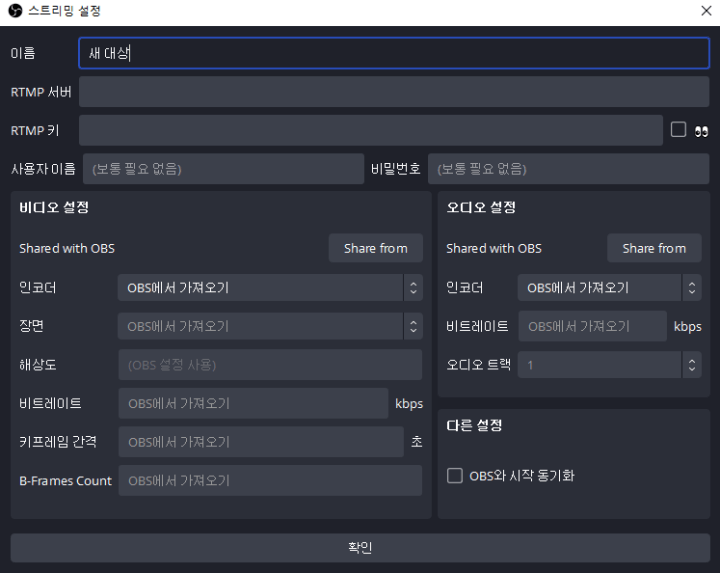The width and height of the screenshot is (720, 573).
Task: Click the 비디오 설정 heading
Action: click(54, 207)
